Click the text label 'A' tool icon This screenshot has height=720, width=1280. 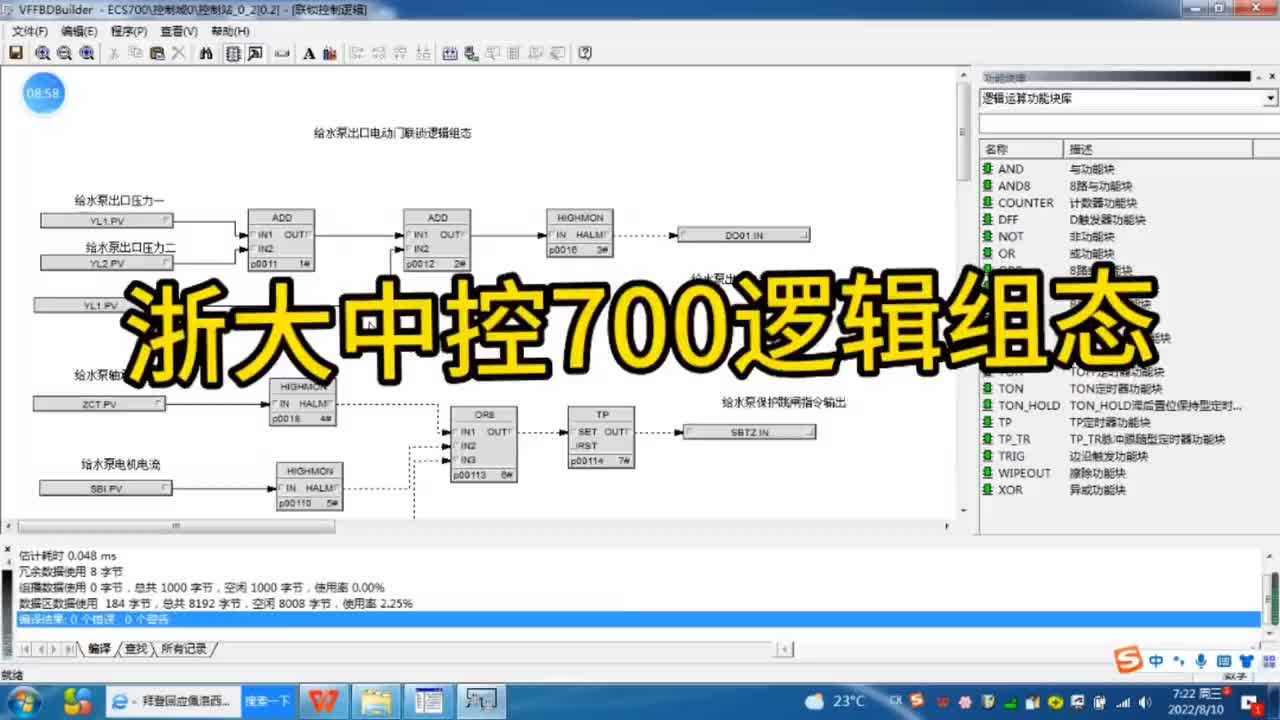pyautogui.click(x=309, y=53)
